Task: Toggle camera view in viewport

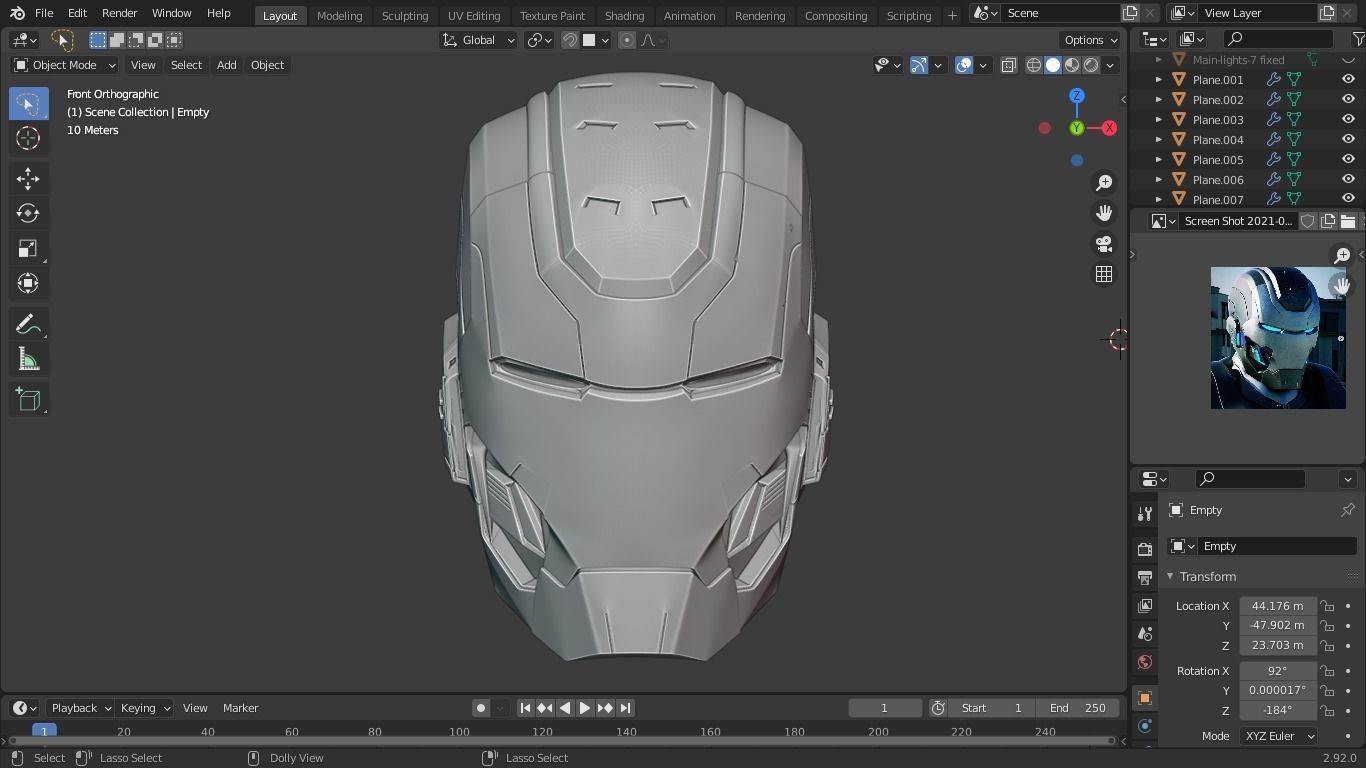Action: 1104,244
